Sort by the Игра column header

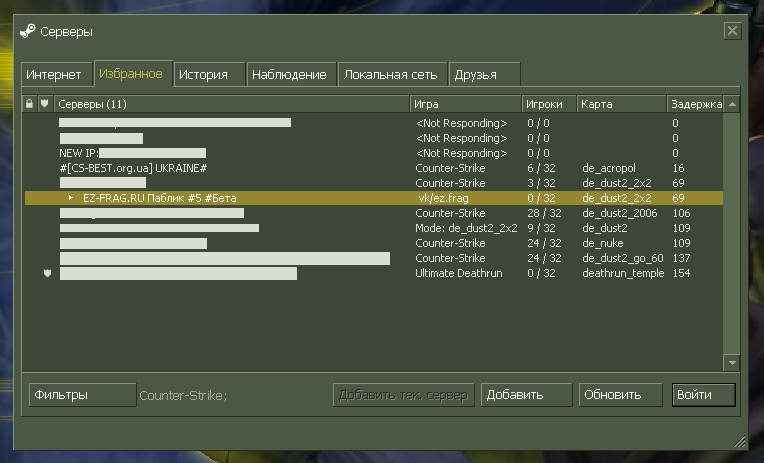(x=466, y=104)
